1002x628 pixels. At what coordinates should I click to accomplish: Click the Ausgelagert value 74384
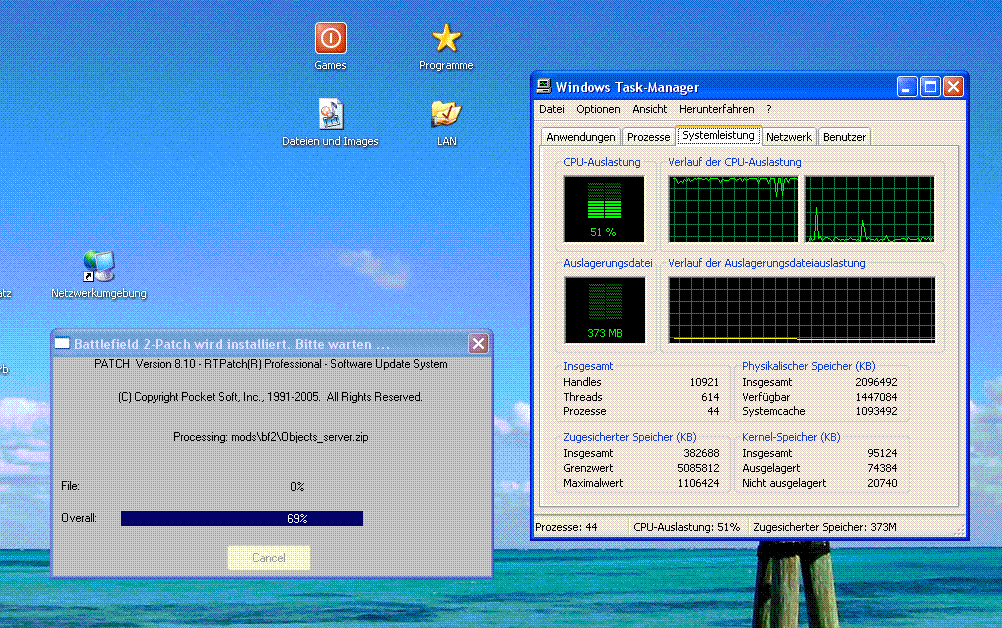pyautogui.click(x=882, y=468)
